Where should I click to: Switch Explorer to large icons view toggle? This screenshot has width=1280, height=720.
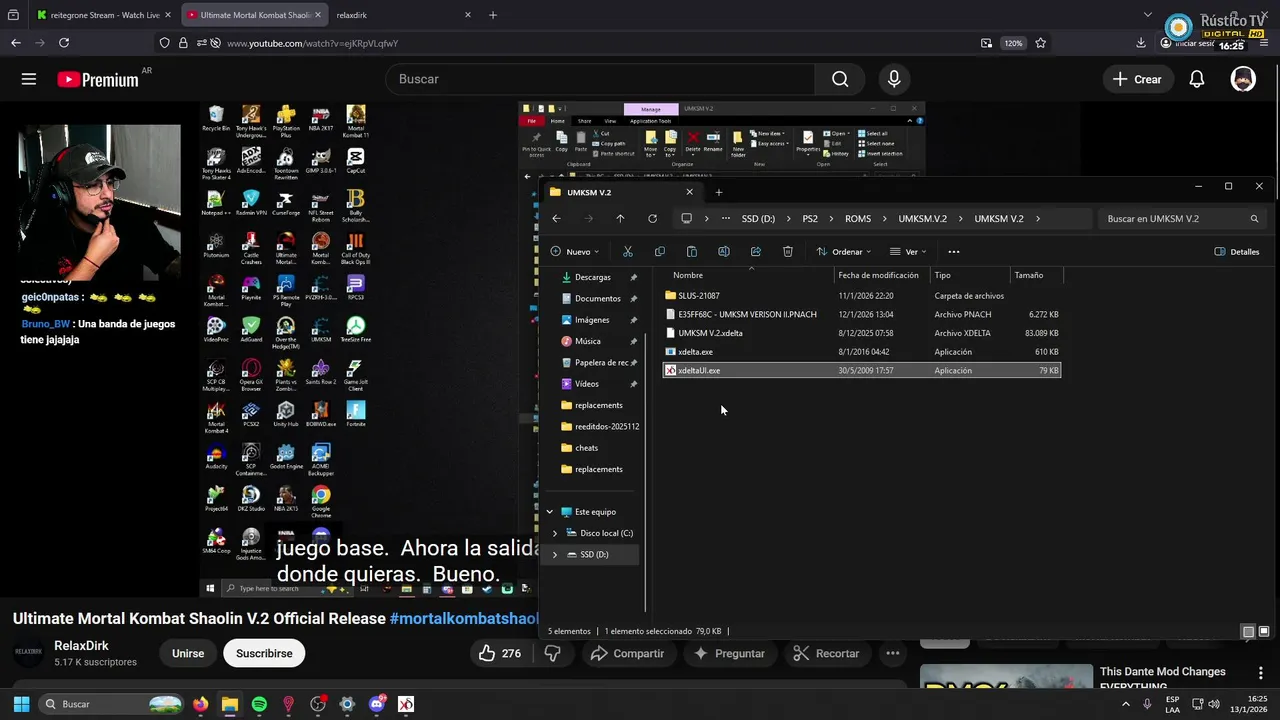click(1264, 632)
